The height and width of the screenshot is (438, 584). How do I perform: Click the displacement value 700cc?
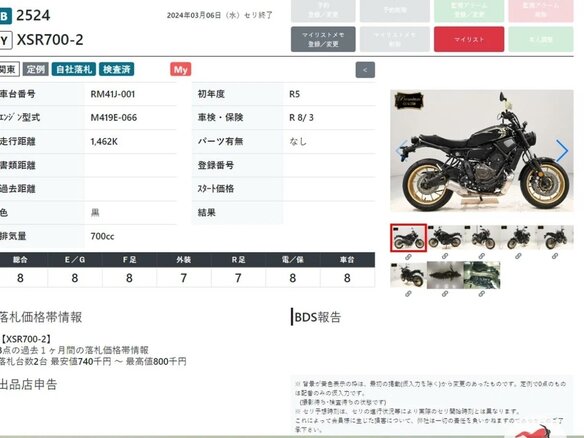102,237
